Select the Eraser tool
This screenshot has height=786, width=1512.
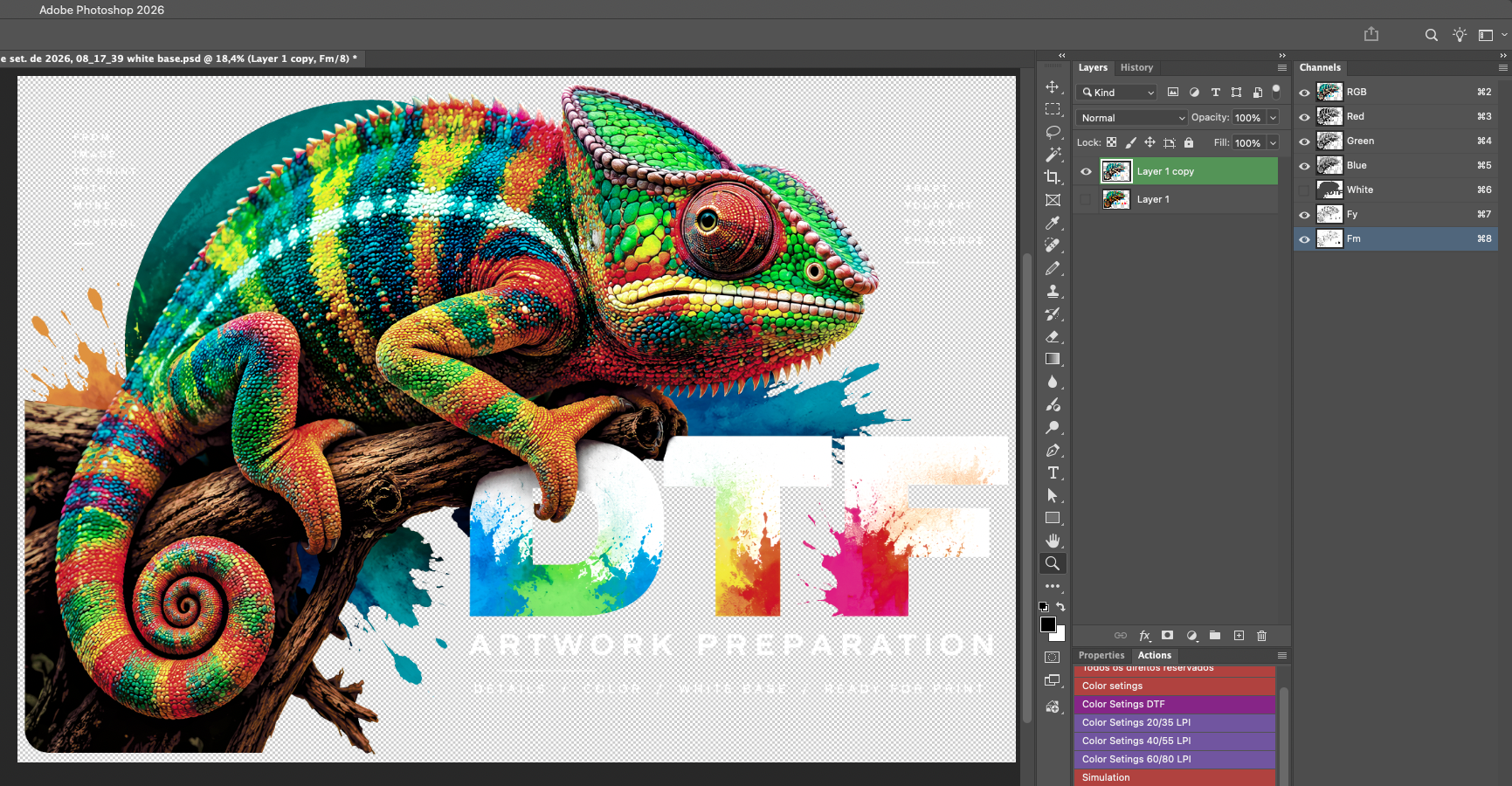click(1053, 336)
